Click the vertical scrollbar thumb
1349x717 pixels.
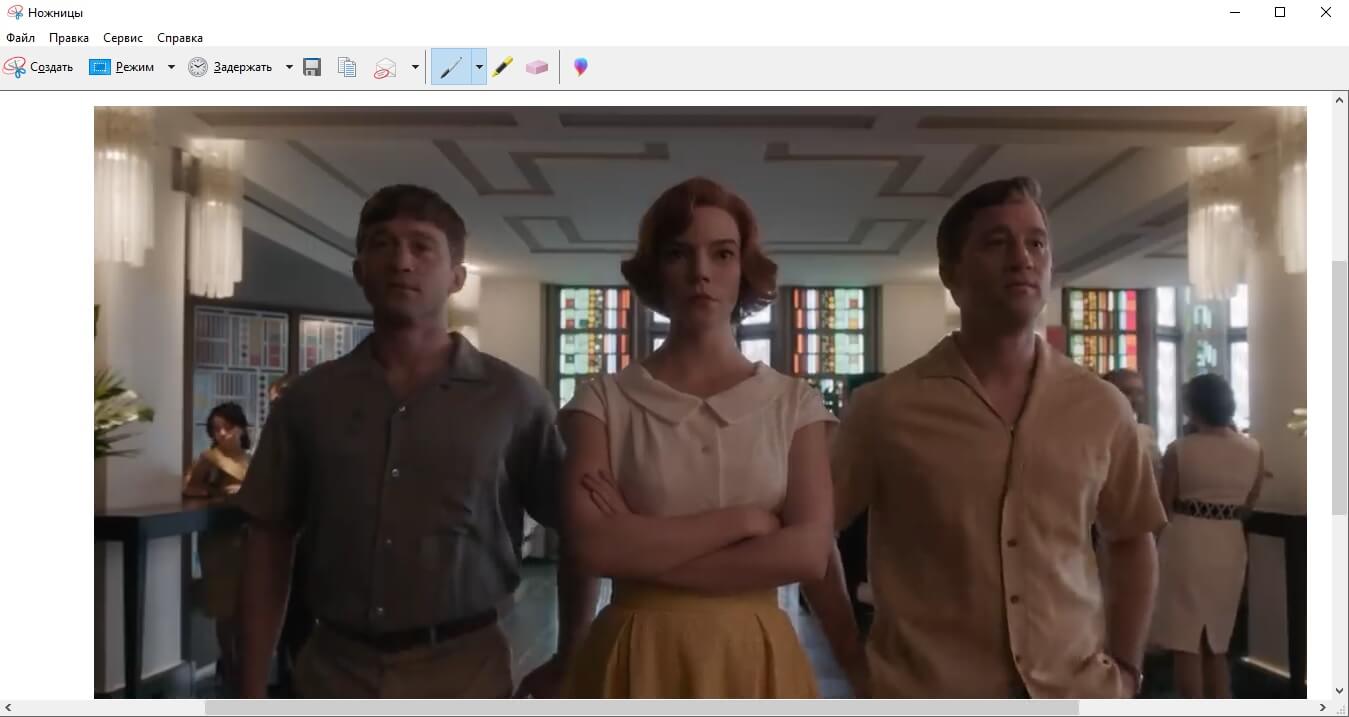coord(1340,388)
